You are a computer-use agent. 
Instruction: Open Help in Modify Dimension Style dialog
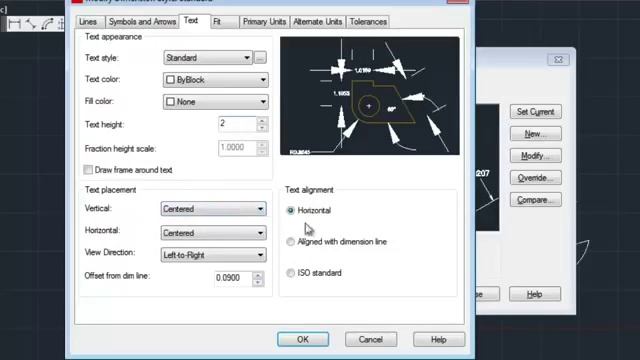tap(439, 340)
